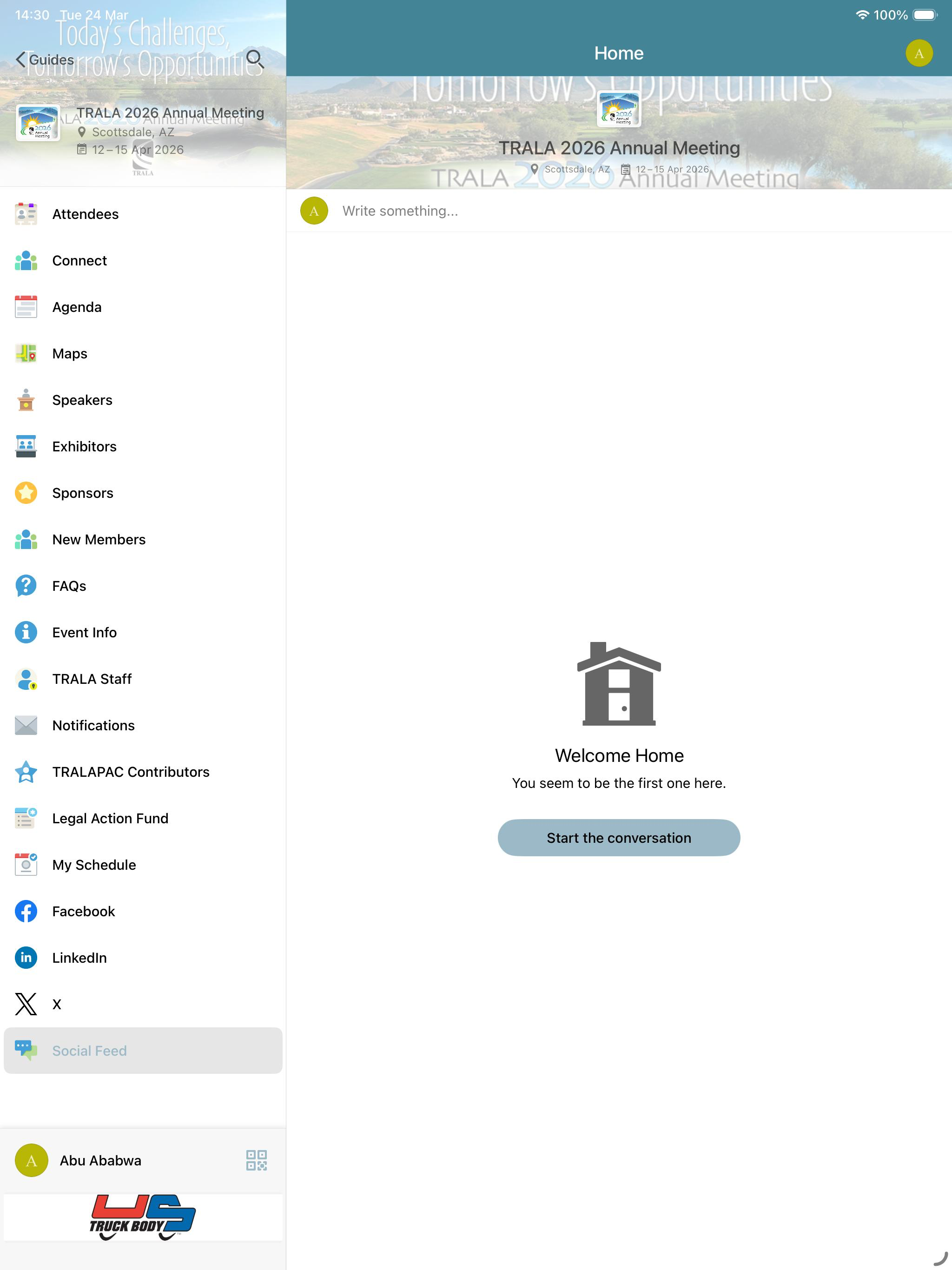Select Exhibitors menu label
Viewport: 952px width, 1270px height.
pos(85,447)
